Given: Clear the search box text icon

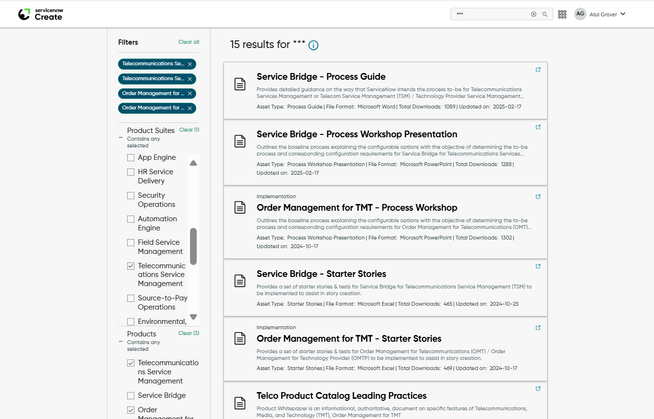Looking at the screenshot, I should tap(533, 14).
